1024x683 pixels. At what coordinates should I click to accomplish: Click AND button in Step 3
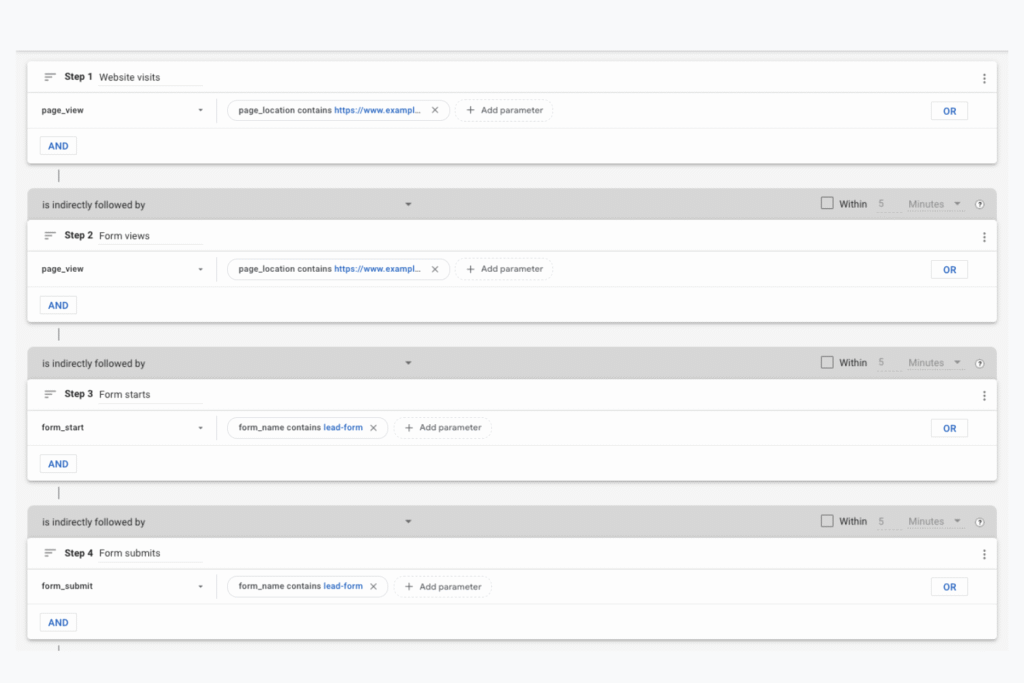coord(58,464)
